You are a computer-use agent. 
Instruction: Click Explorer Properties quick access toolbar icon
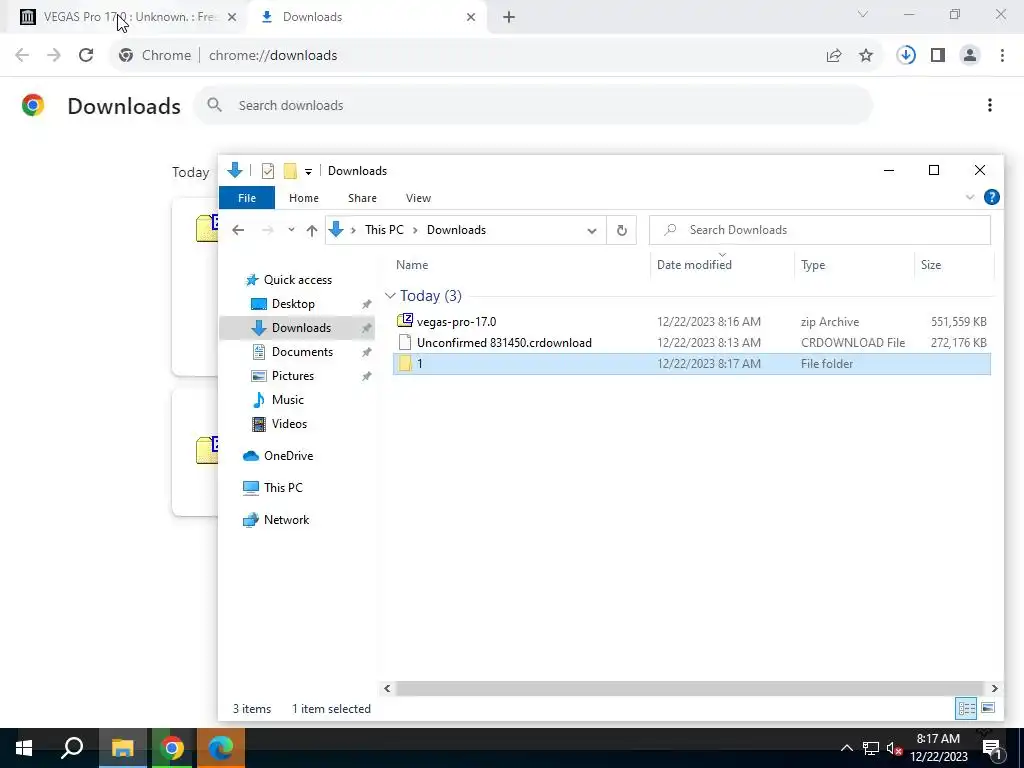point(268,171)
